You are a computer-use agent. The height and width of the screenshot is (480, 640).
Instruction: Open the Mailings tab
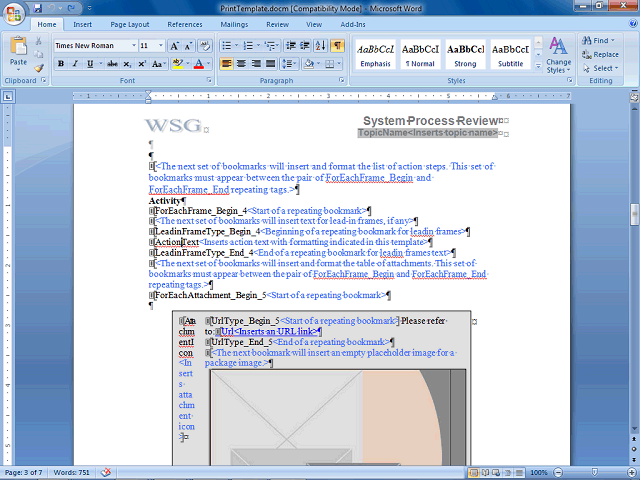234,24
